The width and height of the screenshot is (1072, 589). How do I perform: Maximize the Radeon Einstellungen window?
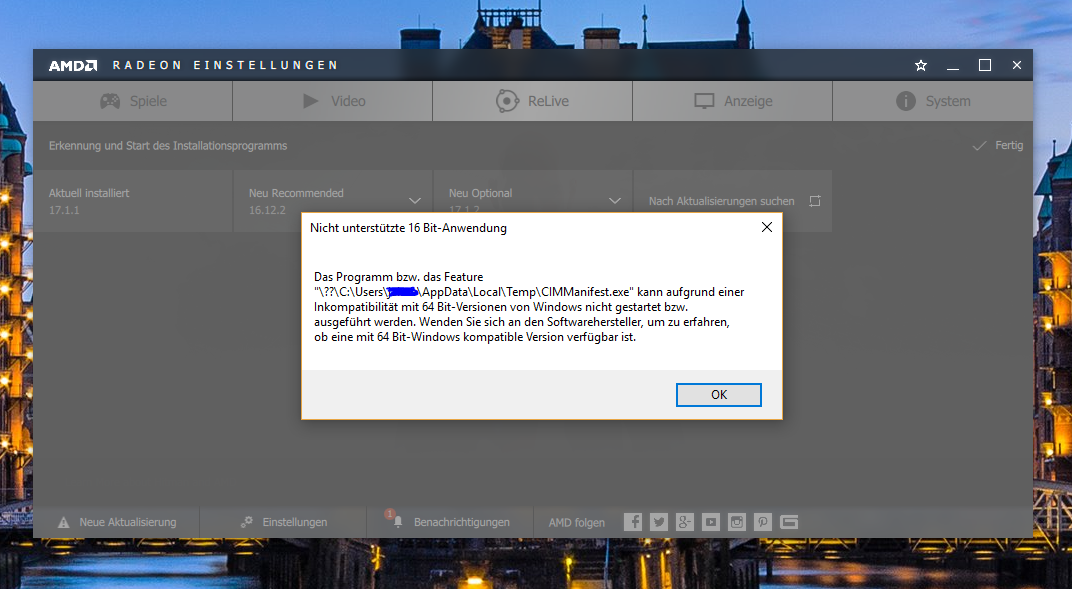[x=984, y=65]
